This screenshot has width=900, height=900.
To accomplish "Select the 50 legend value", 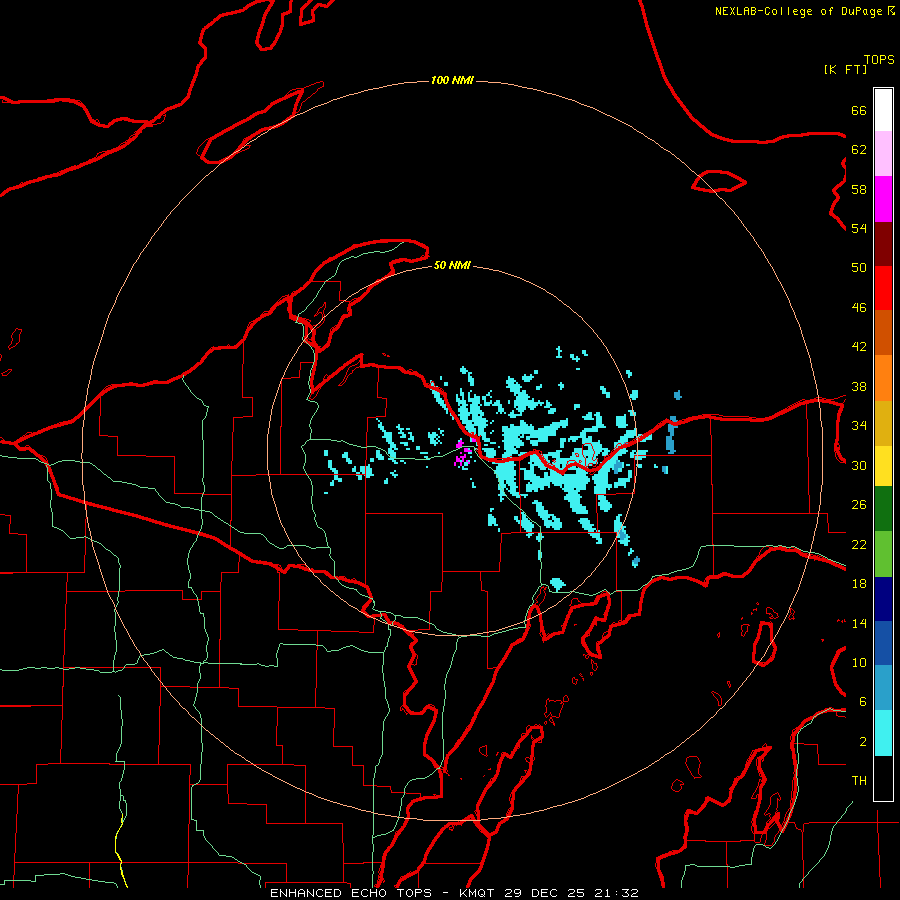I will coord(859,268).
